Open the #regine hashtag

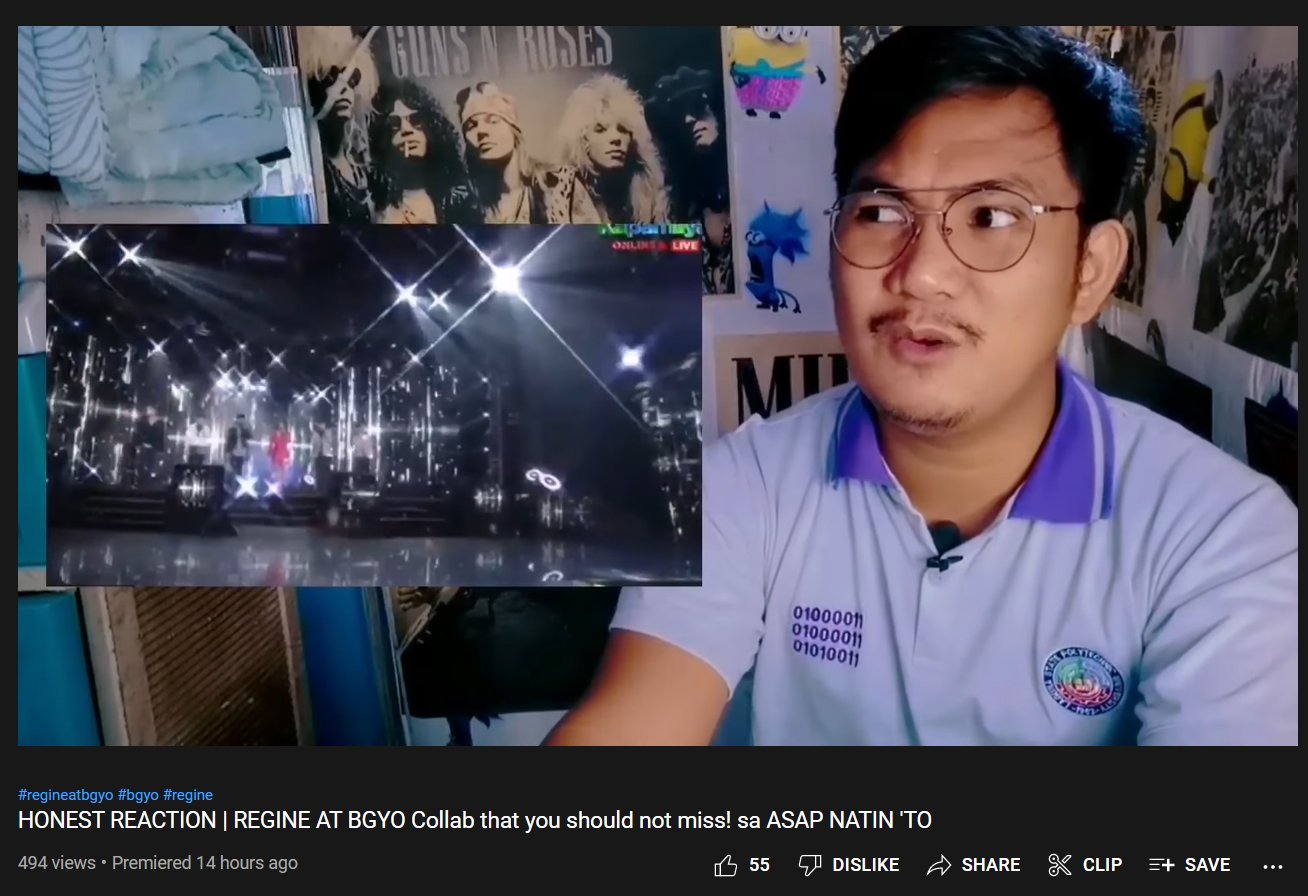187,794
